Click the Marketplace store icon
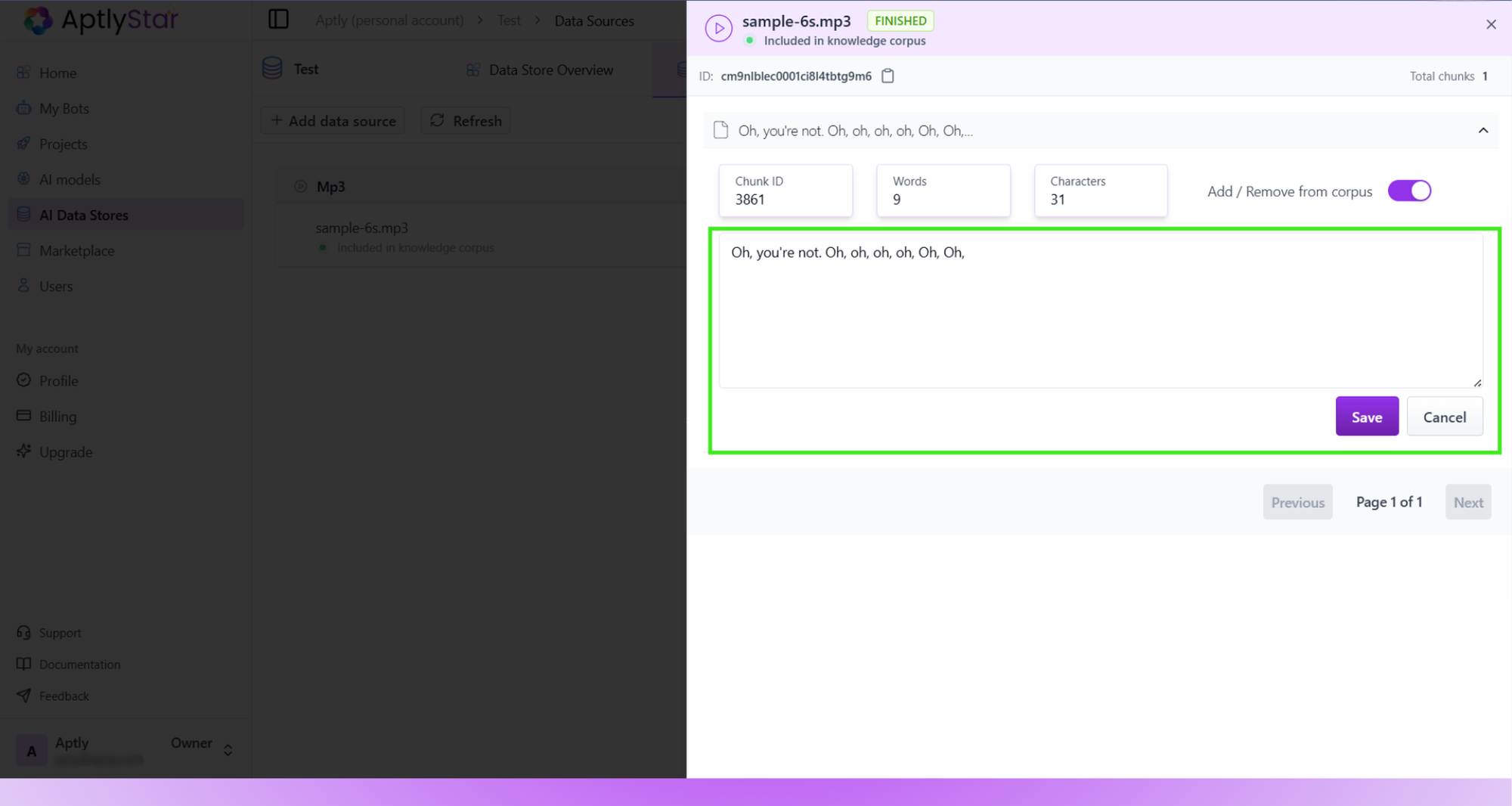This screenshot has height=806, width=1512. (23, 250)
